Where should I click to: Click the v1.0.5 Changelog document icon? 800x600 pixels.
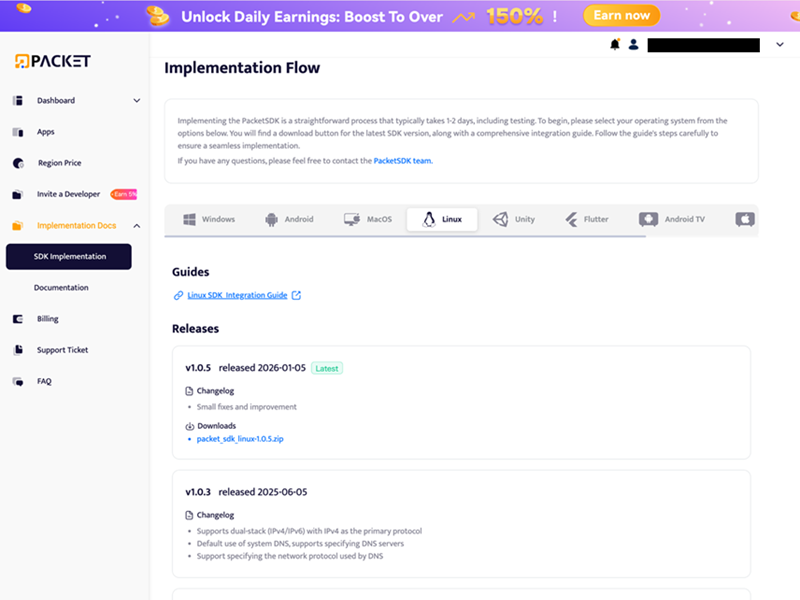[189, 391]
